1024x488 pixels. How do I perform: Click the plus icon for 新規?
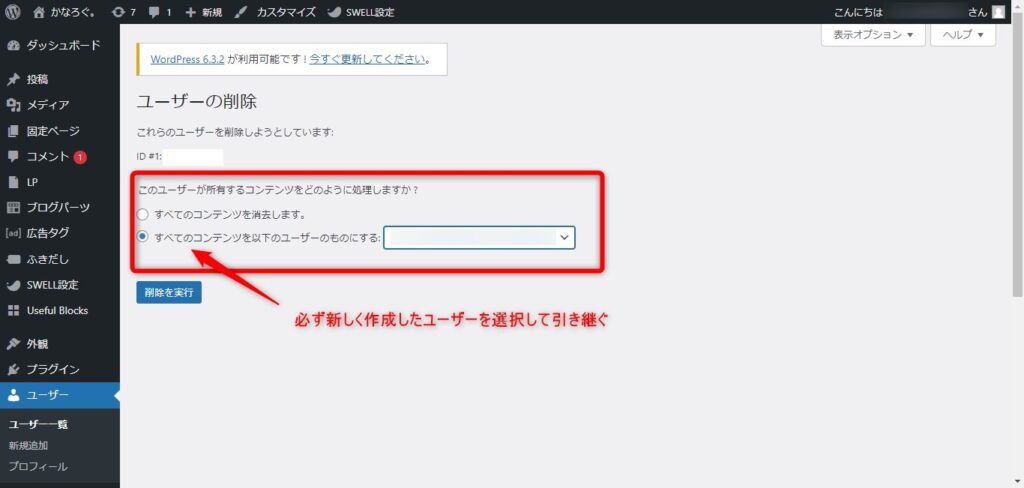(190, 12)
